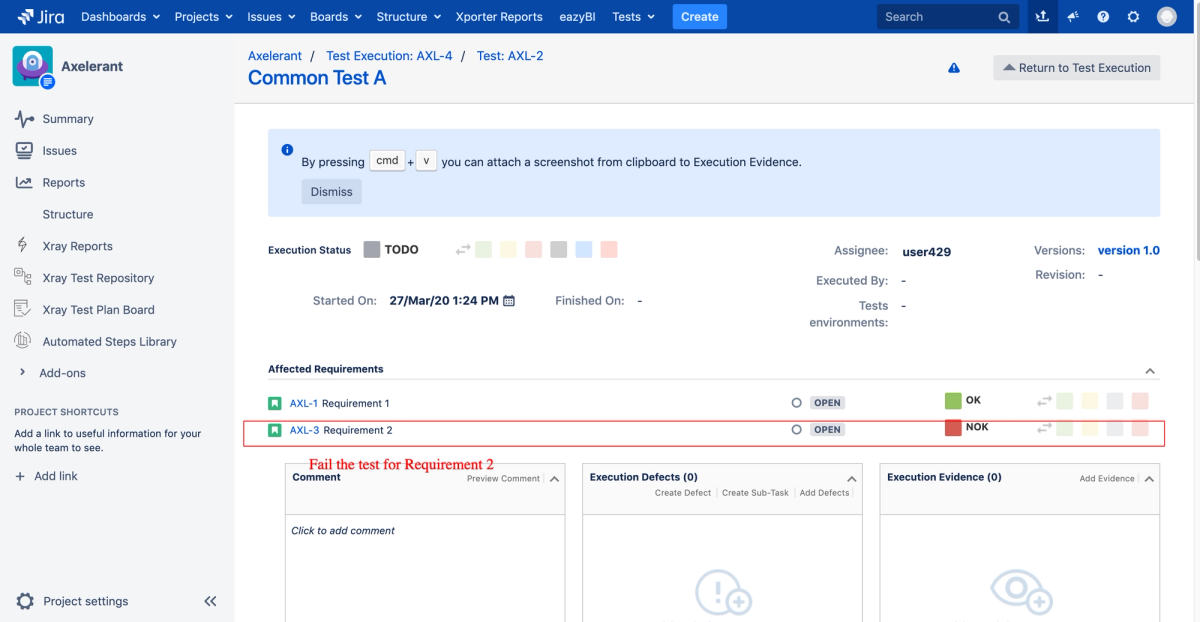The image size is (1200, 622).
Task: Go to Issues in the sidebar
Action: [60, 151]
